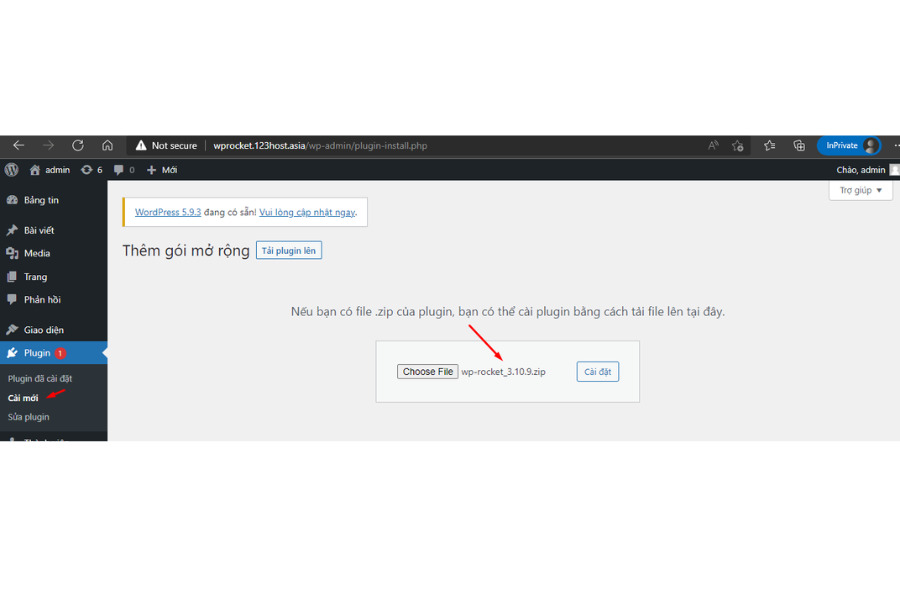Reload the page with refresh icon
The height and width of the screenshot is (600, 900).
pyautogui.click(x=78, y=145)
